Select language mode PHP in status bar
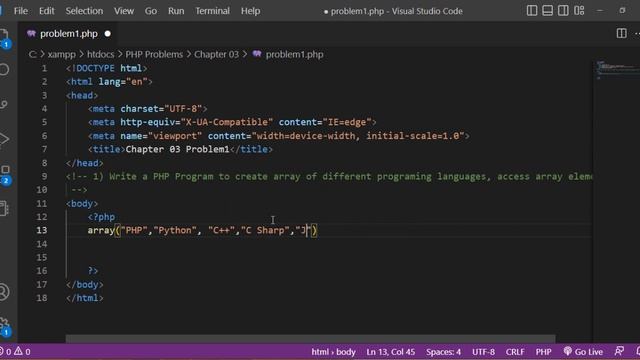The height and width of the screenshot is (360, 640). [x=543, y=351]
